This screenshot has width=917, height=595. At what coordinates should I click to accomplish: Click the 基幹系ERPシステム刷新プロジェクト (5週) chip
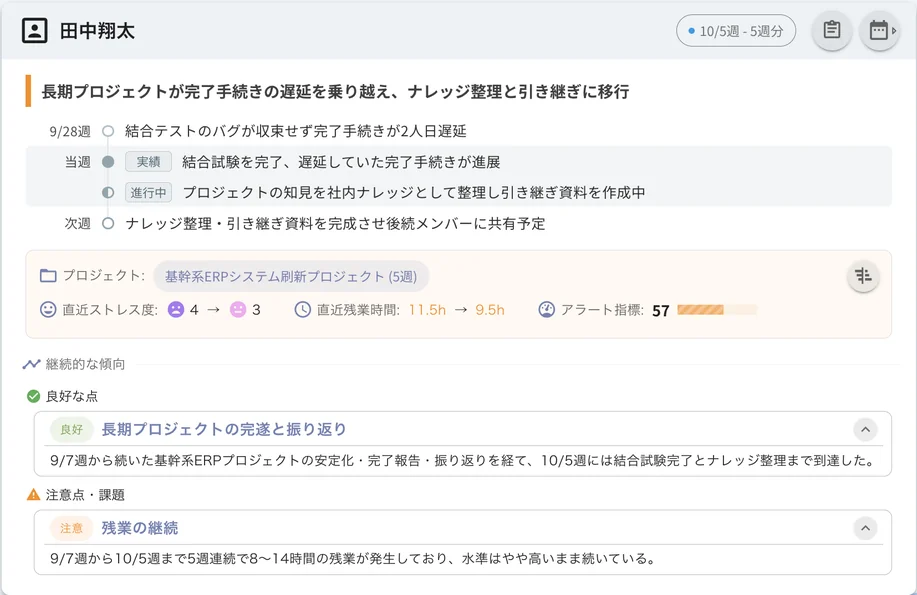pyautogui.click(x=291, y=276)
